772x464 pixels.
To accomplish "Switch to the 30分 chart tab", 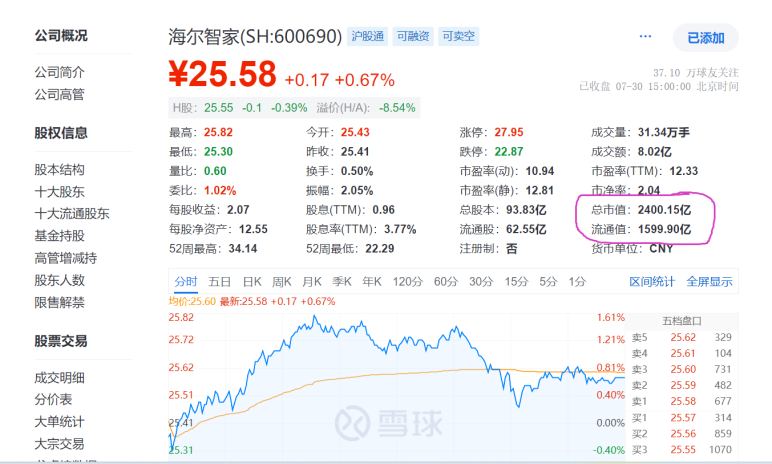I will point(481,282).
